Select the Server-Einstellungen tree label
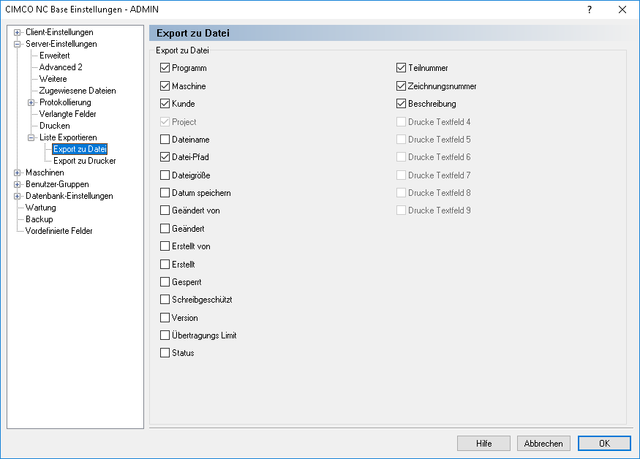Viewport: 640px width, 459px height. (61, 44)
